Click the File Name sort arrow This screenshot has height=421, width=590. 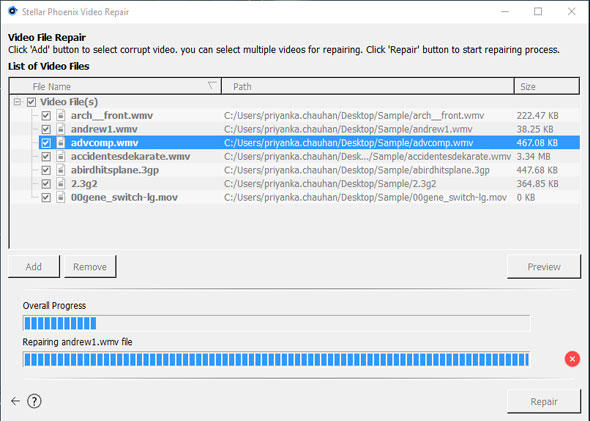pos(212,86)
